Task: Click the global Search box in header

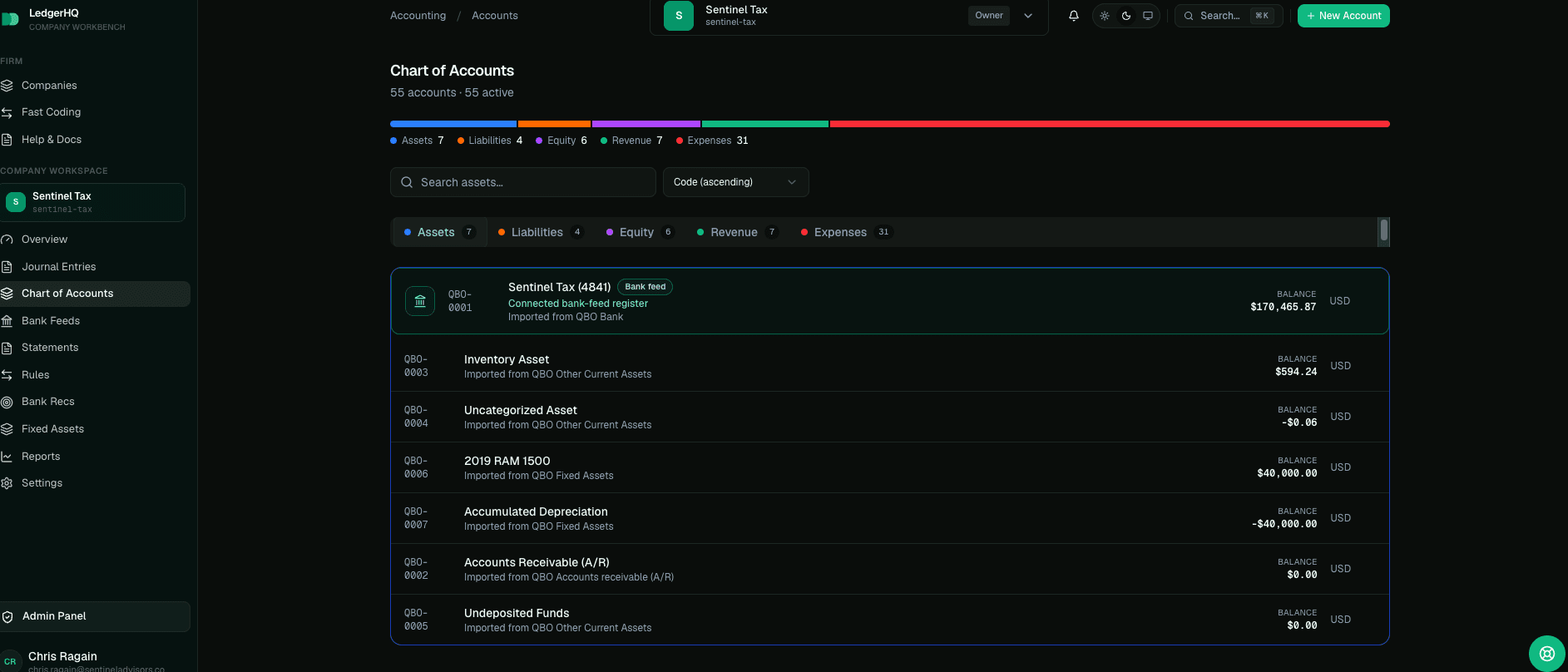Action: click(x=1229, y=16)
